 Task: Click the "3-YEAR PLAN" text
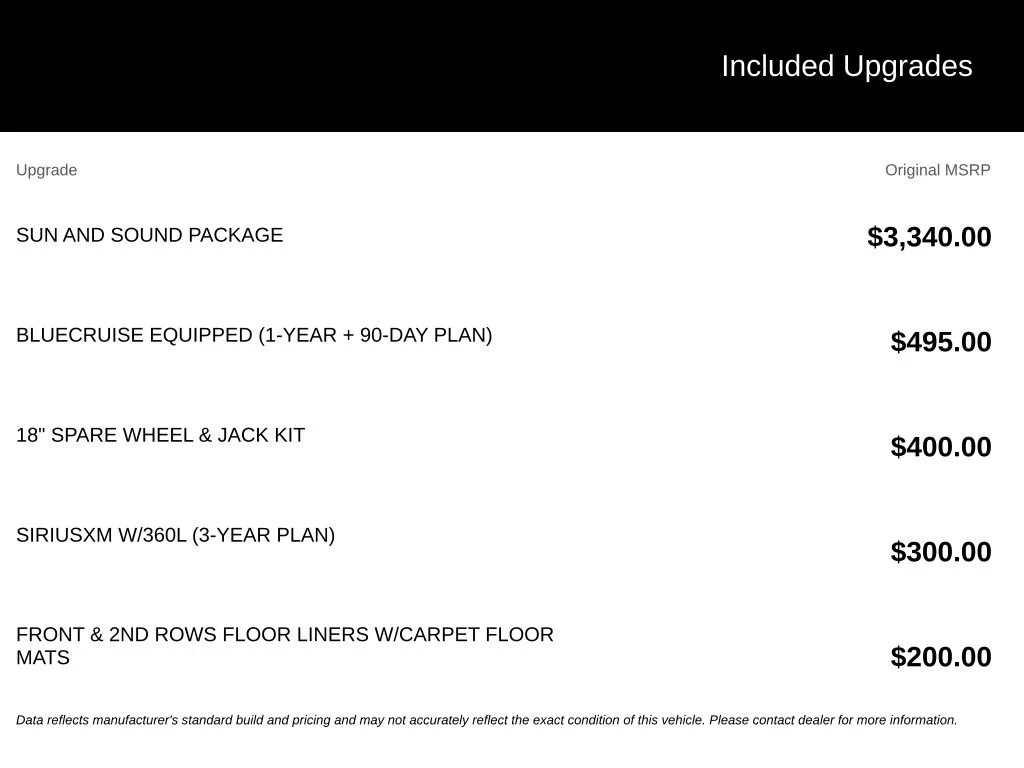pyautogui.click(x=264, y=535)
